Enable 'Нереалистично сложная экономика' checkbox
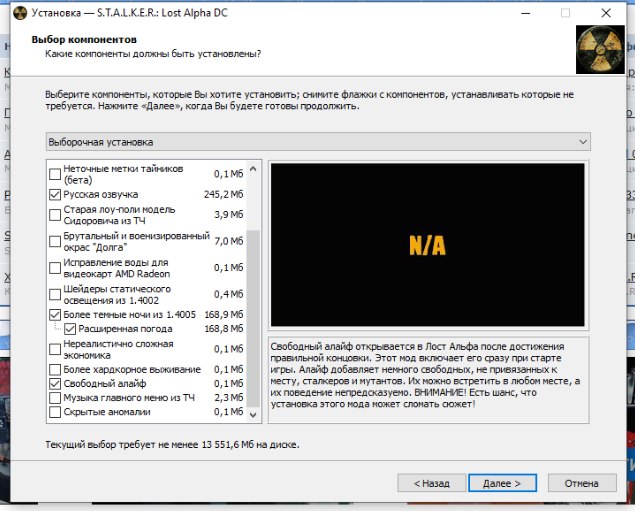635x511 pixels. (55, 349)
